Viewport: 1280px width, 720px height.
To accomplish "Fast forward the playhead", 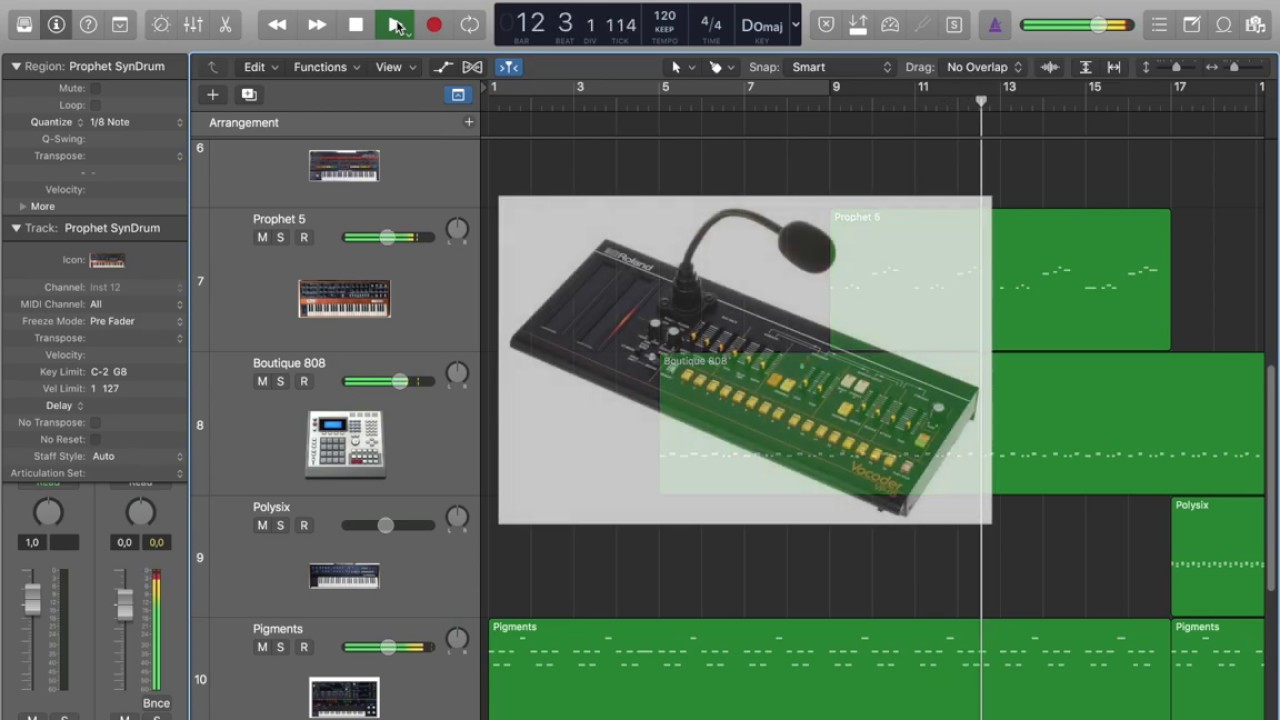I will 316,25.
